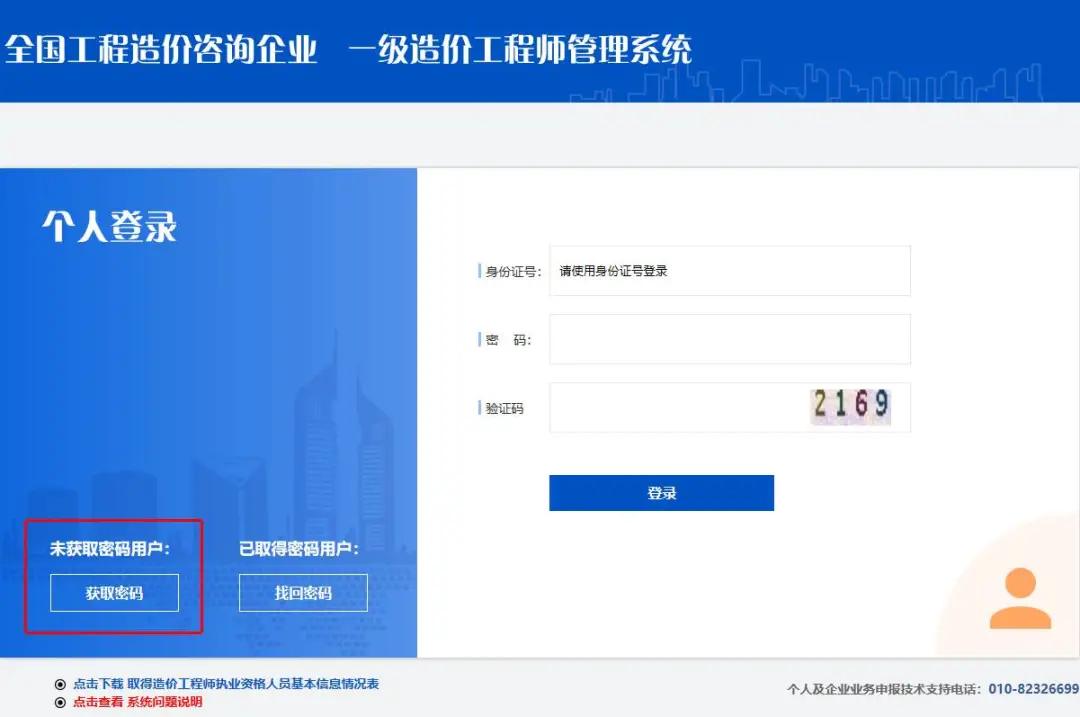Screen dimensions: 1080x717
Task: Click the 找回密码 button
Action: [x=303, y=593]
